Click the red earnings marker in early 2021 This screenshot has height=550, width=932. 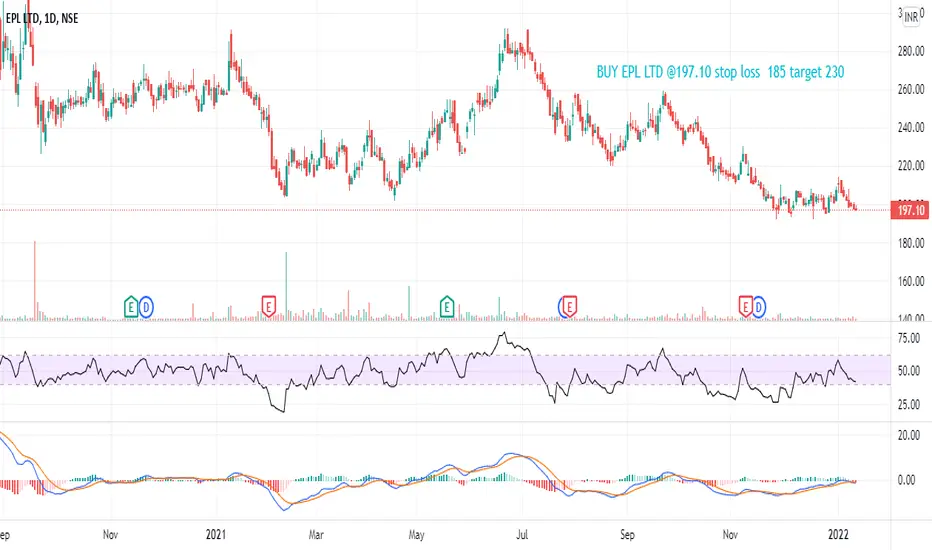[x=269, y=307]
